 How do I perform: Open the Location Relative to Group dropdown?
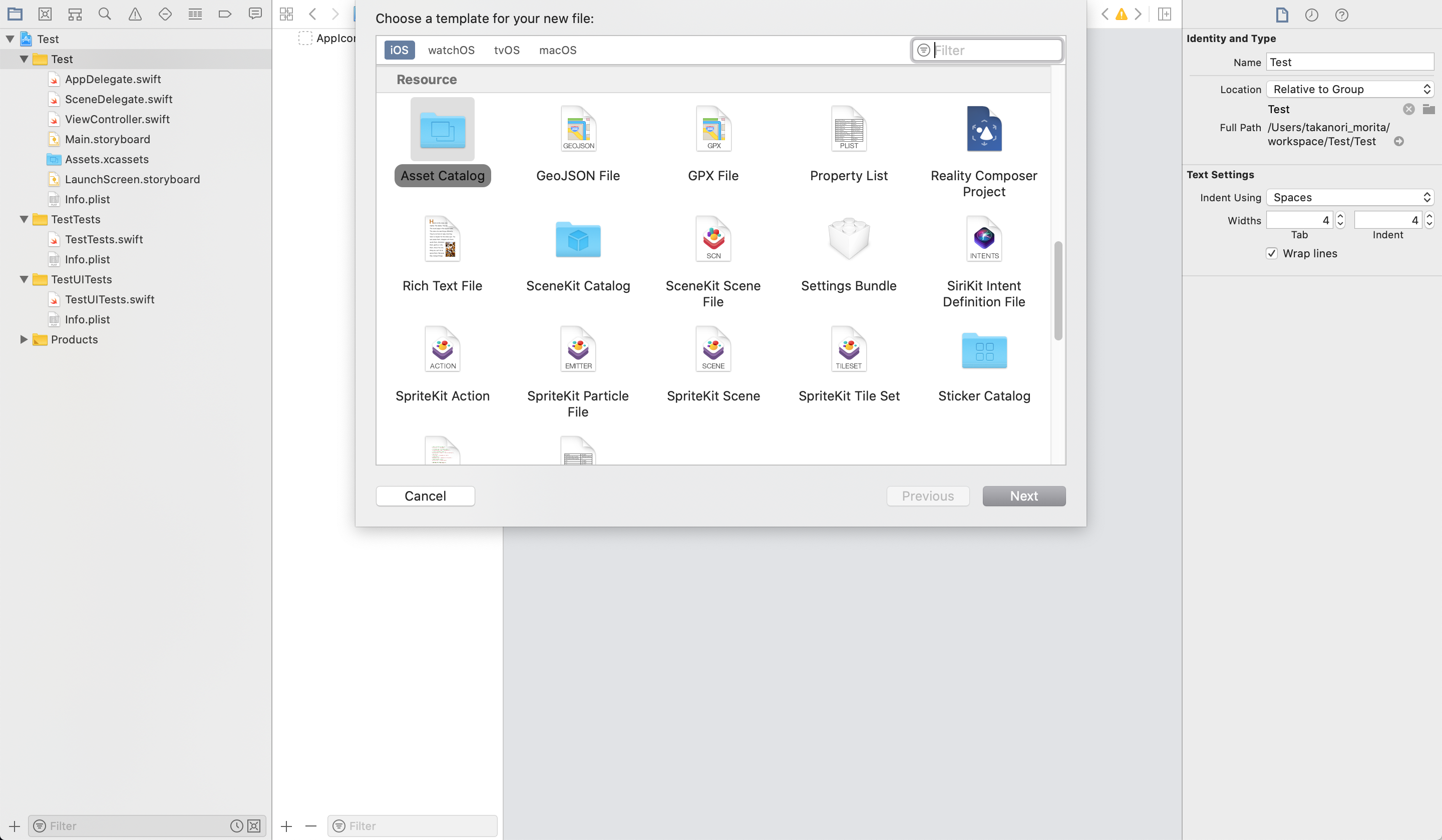pos(1349,89)
